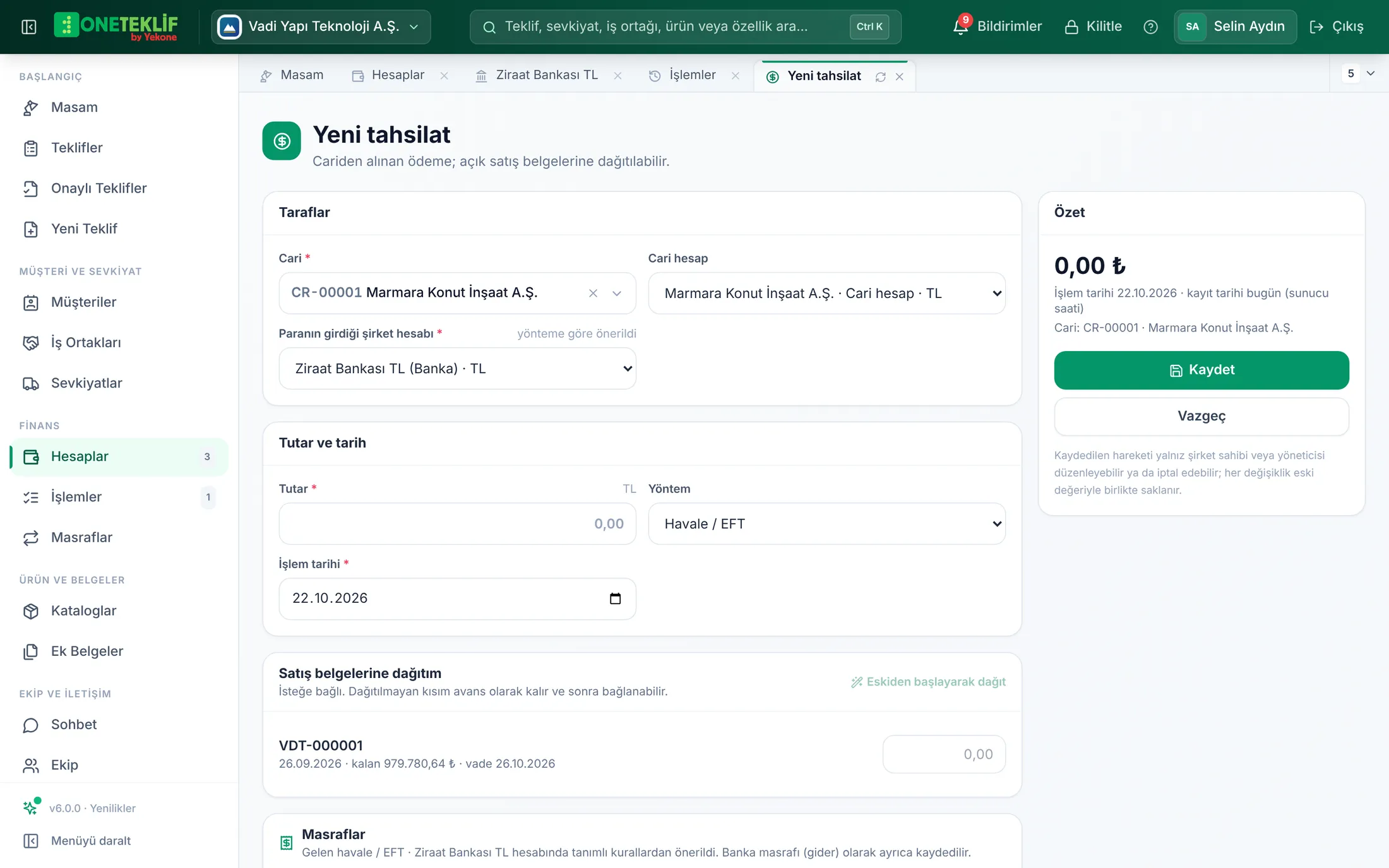Screen dimensions: 1389x868
Task: Reload the Yeni tahsilat tab refresh icon
Action: pyautogui.click(x=880, y=76)
